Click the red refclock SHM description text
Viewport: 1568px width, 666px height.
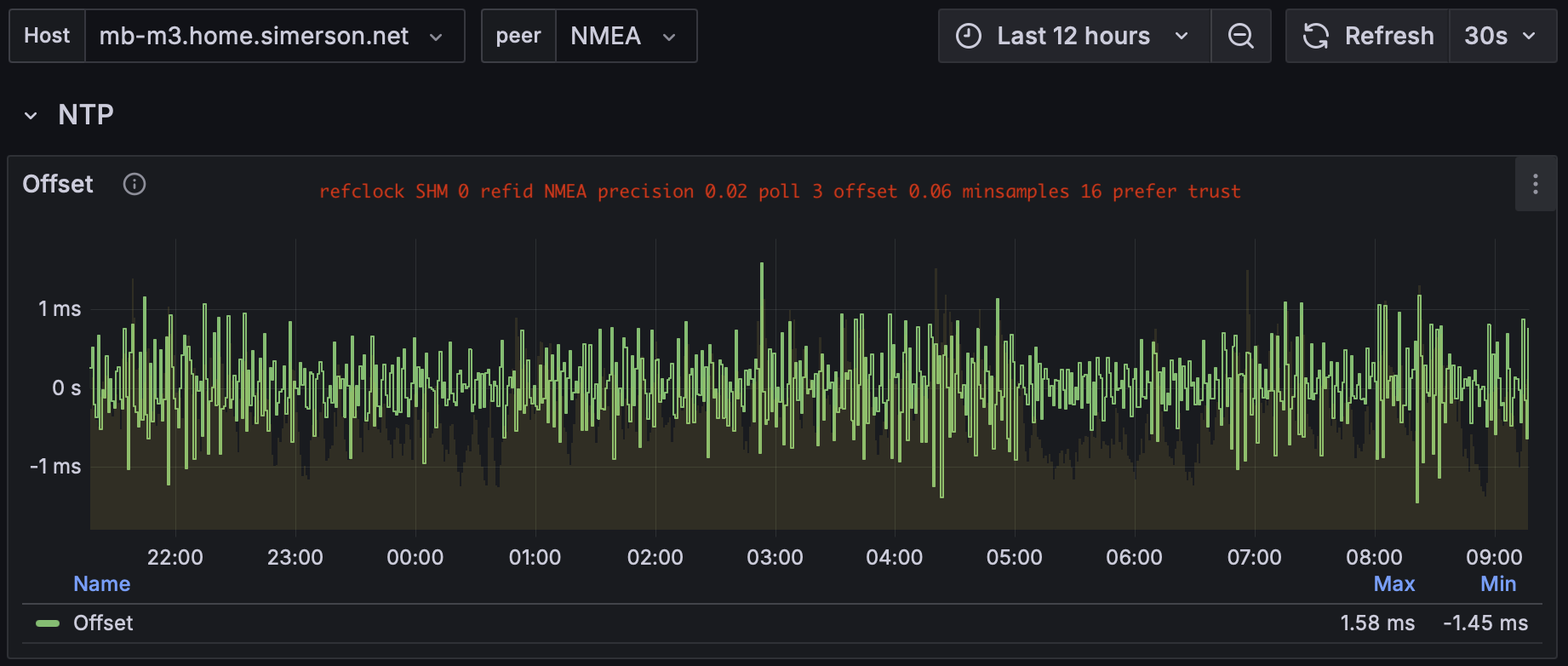point(780,192)
